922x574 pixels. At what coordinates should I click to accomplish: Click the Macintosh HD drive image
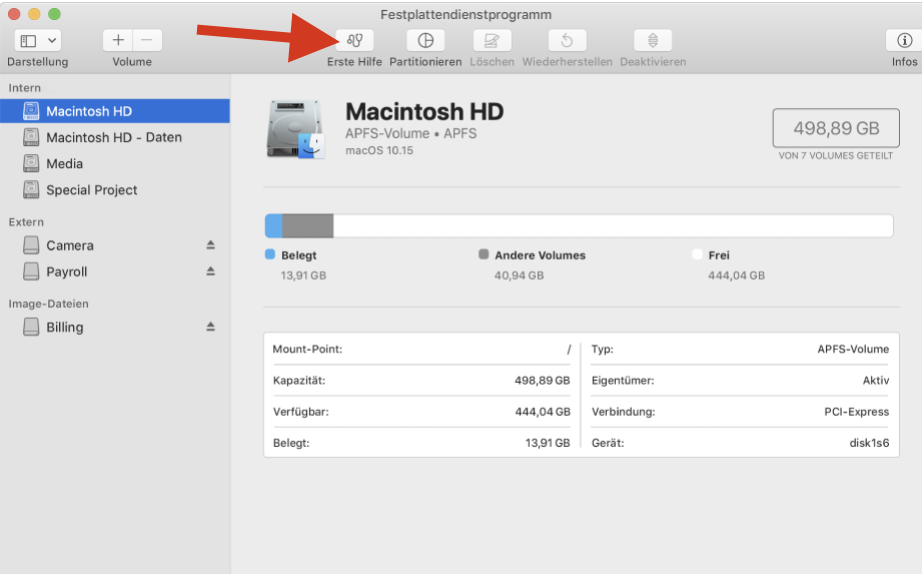pyautogui.click(x=296, y=129)
